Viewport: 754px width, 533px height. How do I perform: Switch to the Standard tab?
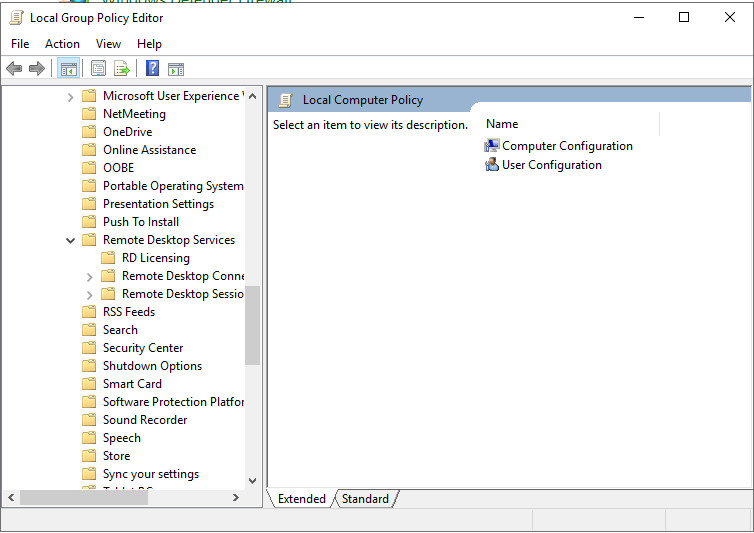[365, 499]
